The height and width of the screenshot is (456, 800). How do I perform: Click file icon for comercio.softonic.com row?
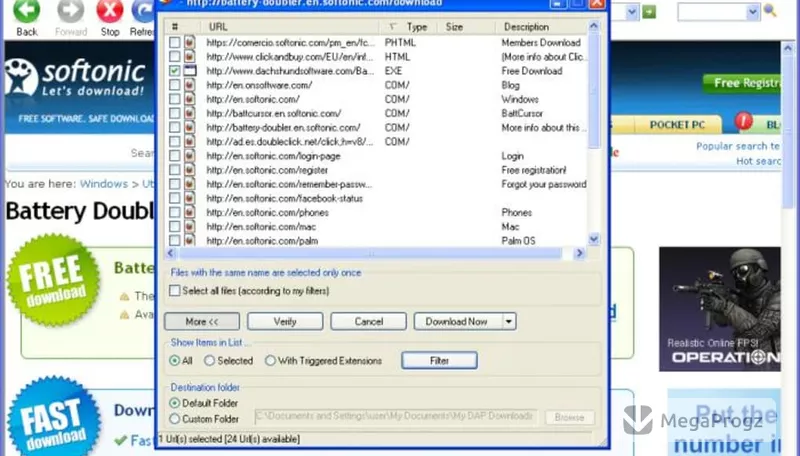pos(189,42)
